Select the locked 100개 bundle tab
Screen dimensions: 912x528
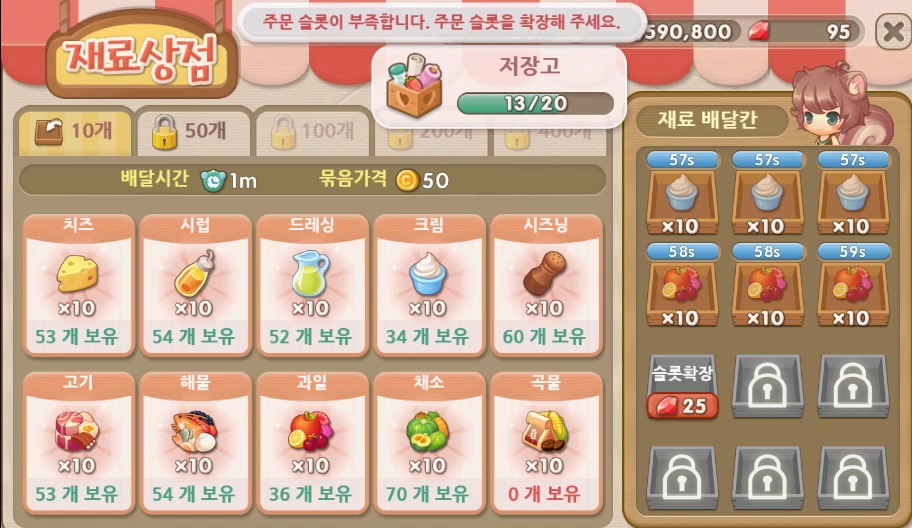313,131
